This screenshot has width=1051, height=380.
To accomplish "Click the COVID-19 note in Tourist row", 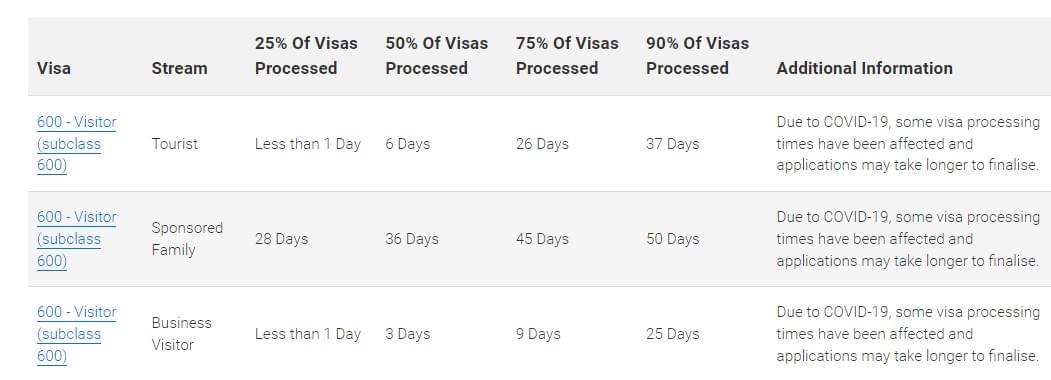I will [908, 143].
